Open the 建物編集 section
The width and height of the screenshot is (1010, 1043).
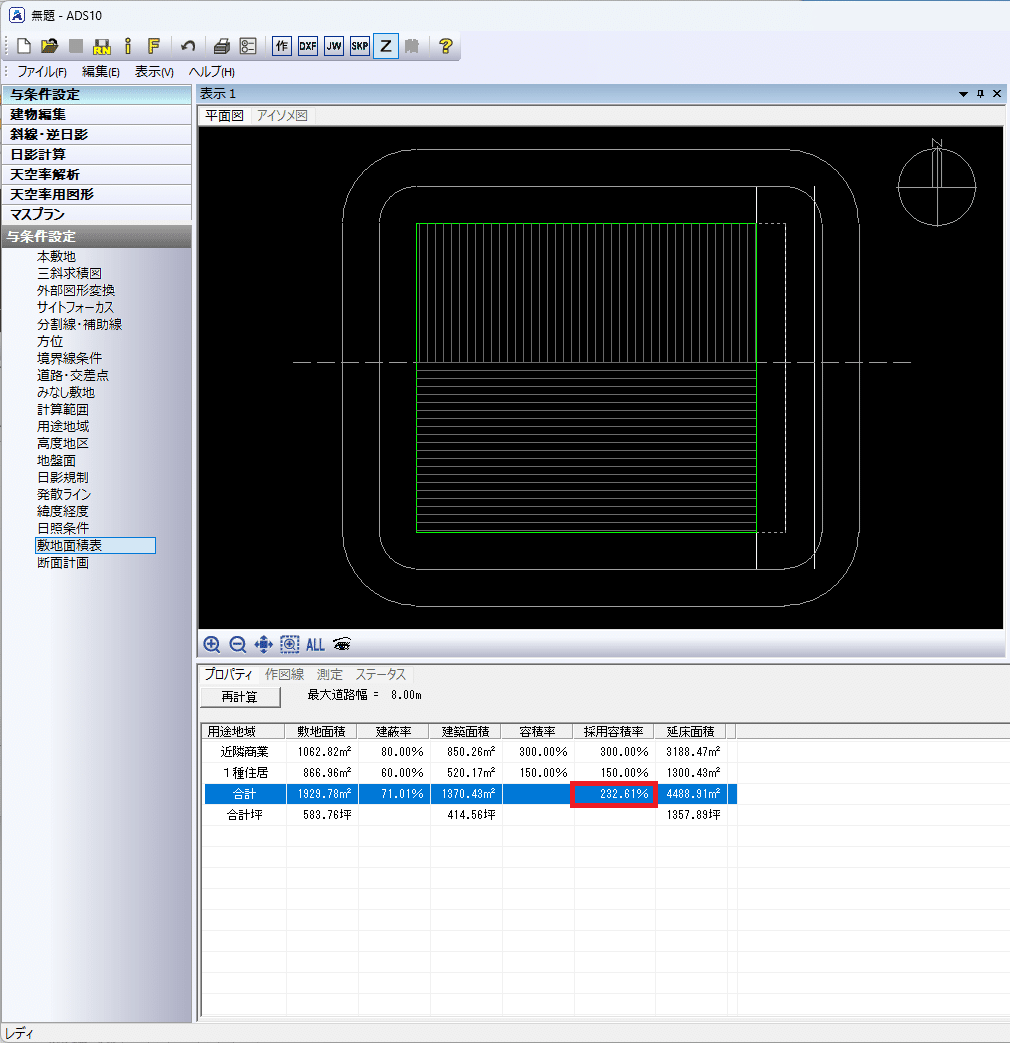click(x=96, y=114)
